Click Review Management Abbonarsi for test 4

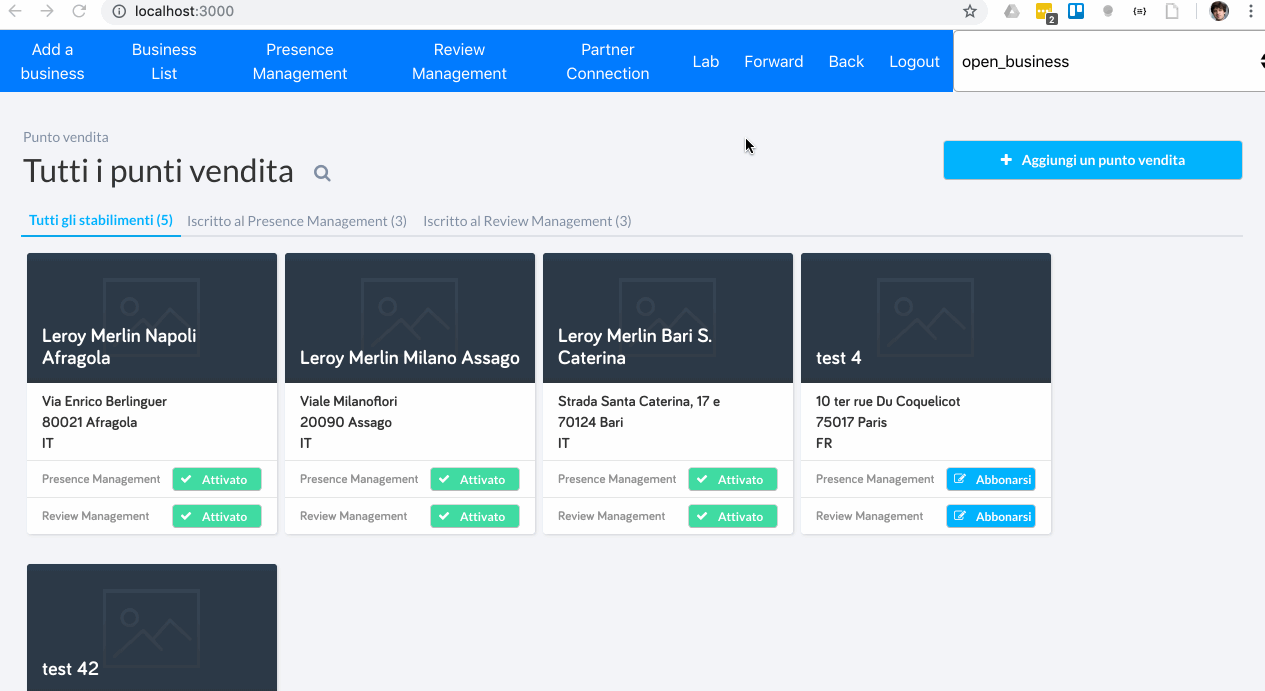[991, 516]
